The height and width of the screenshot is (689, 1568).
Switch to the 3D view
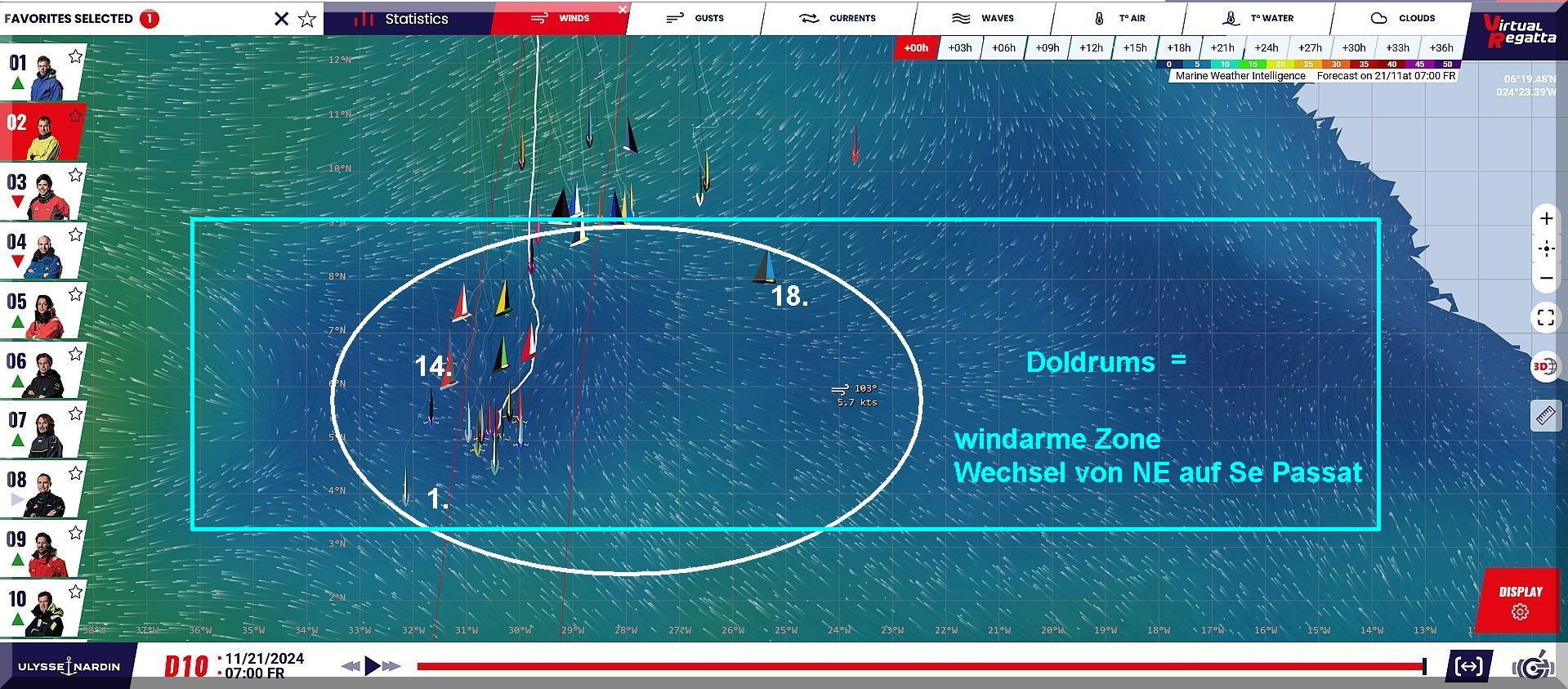[x=1544, y=367]
